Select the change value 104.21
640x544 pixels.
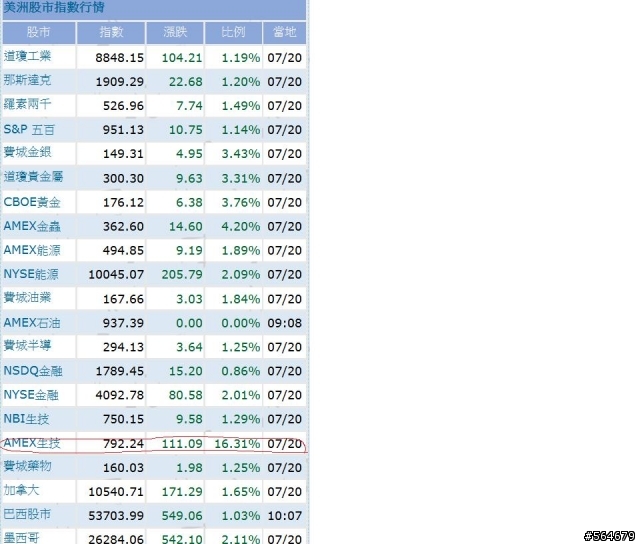point(182,58)
